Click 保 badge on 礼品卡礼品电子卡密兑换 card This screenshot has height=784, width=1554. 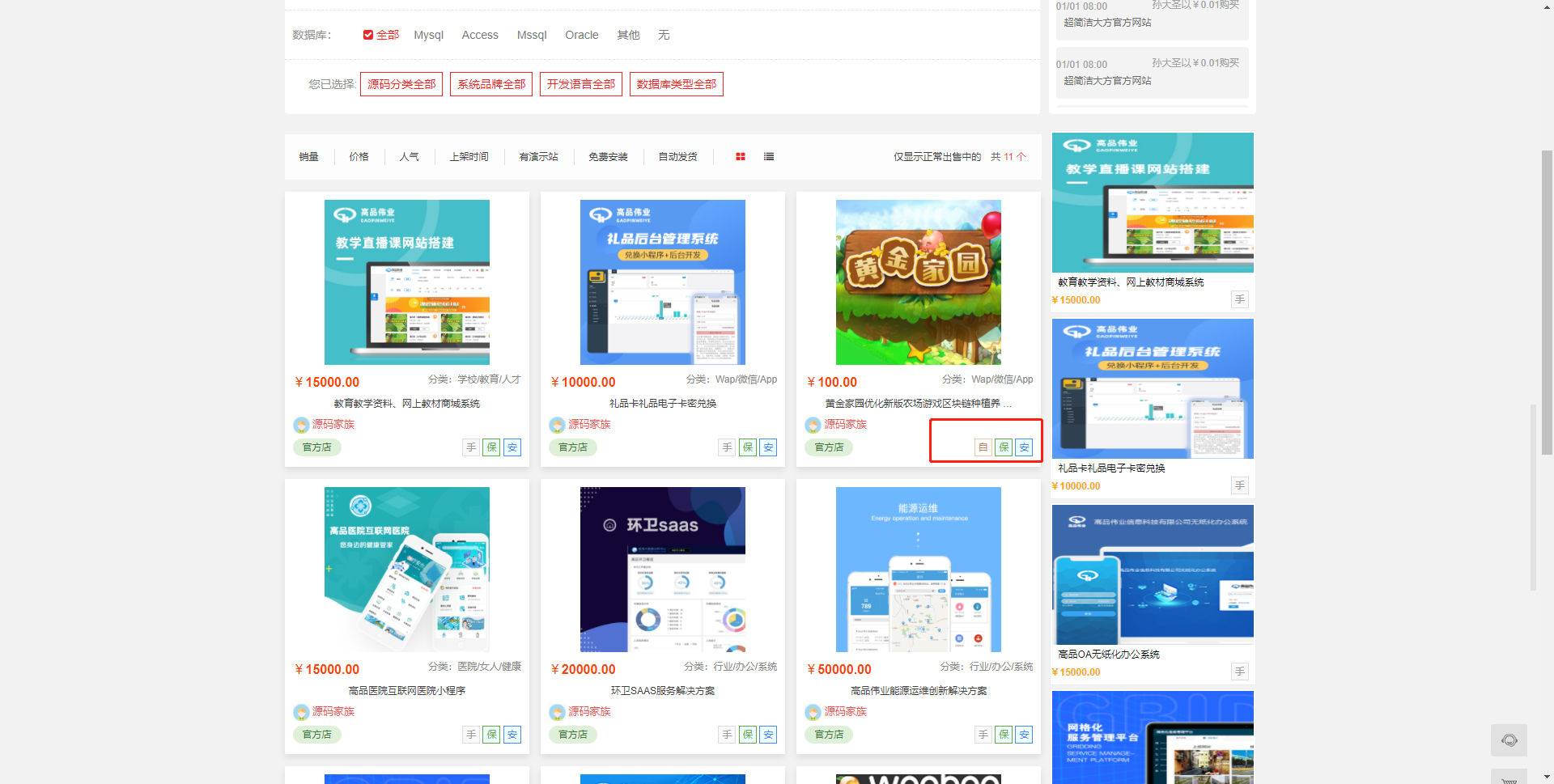748,447
